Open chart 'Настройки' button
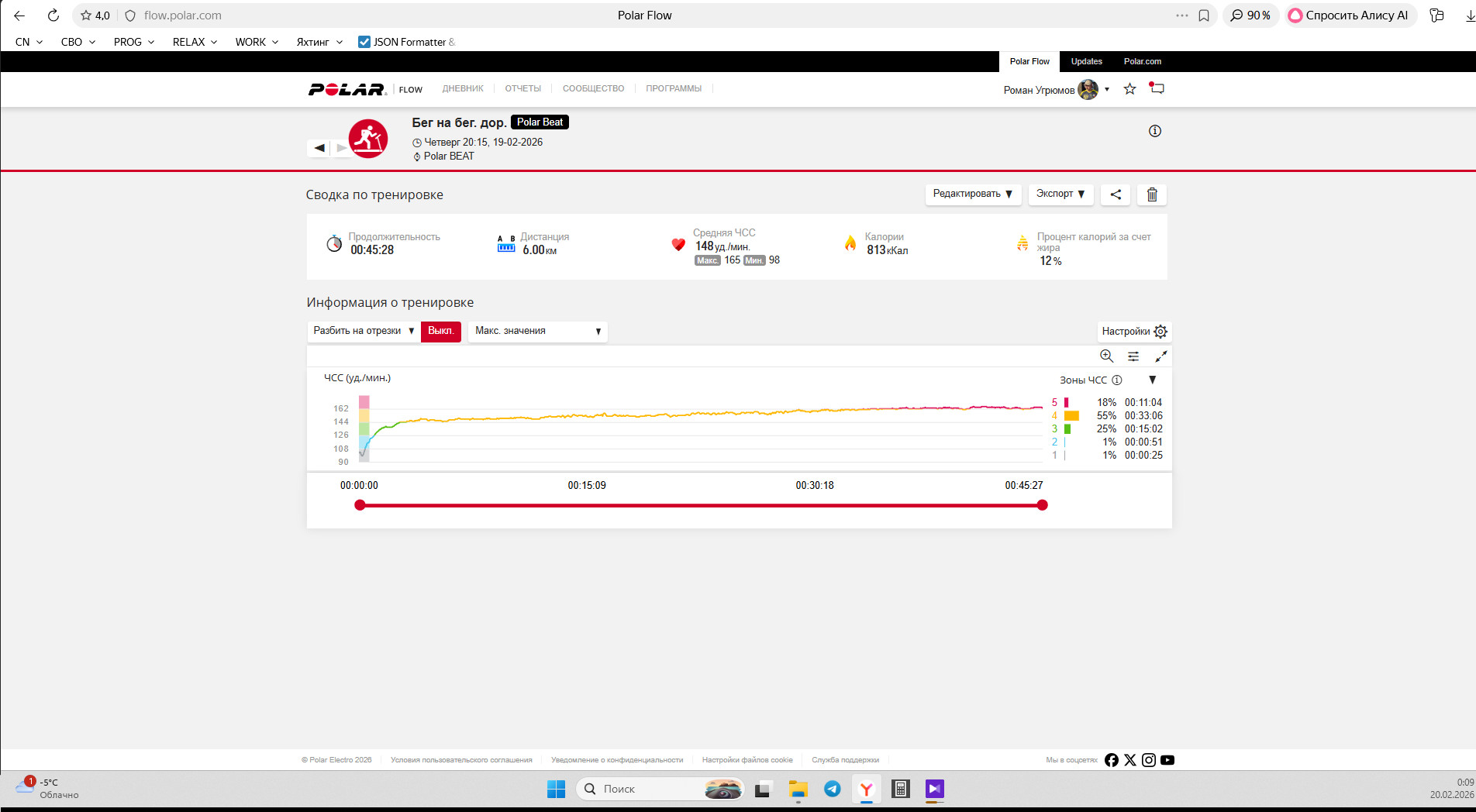This screenshot has height=812, width=1476. [x=1134, y=332]
